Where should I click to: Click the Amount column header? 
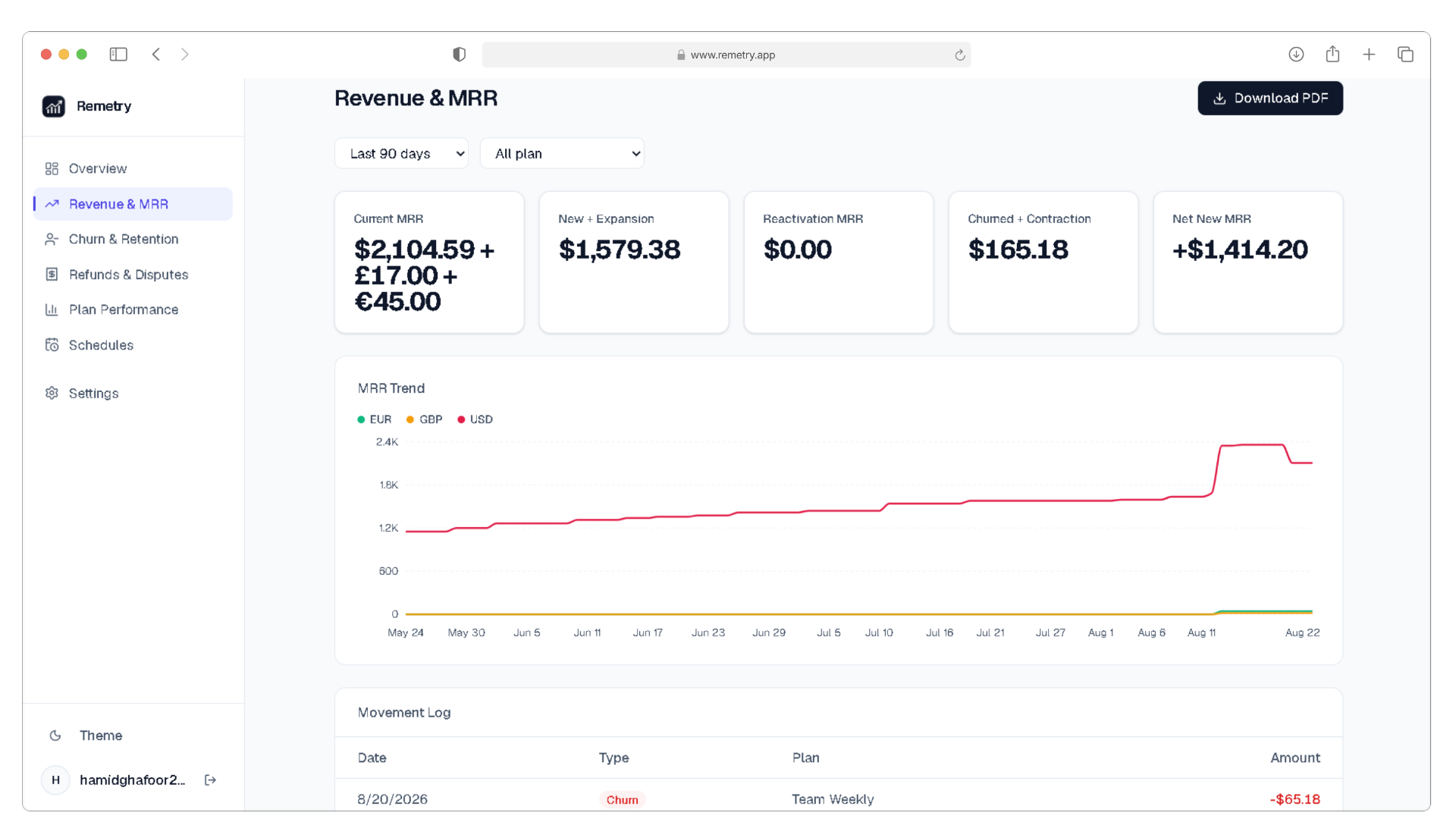[1295, 758]
